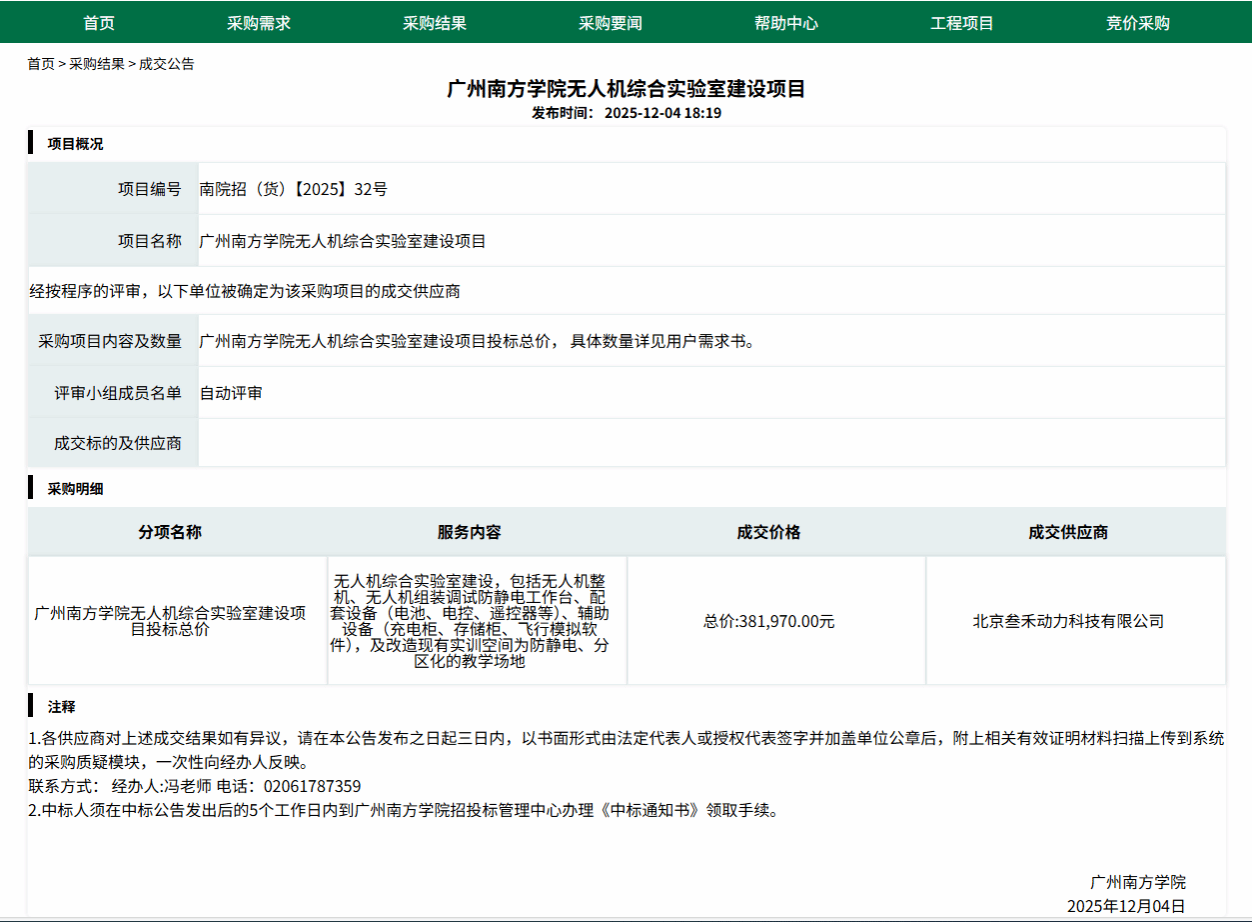Click the project number 南院招（货）【2025】32号
The image size is (1252, 922).
tap(293, 189)
